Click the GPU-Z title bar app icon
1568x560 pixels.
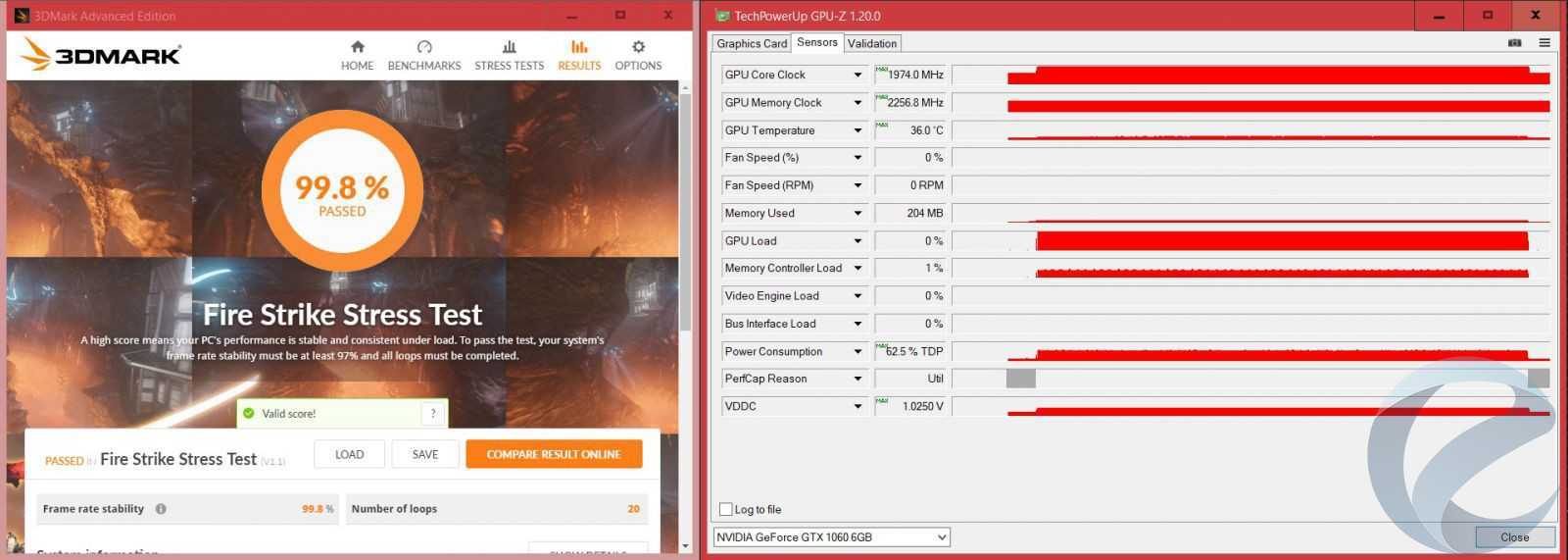pyautogui.click(x=722, y=16)
